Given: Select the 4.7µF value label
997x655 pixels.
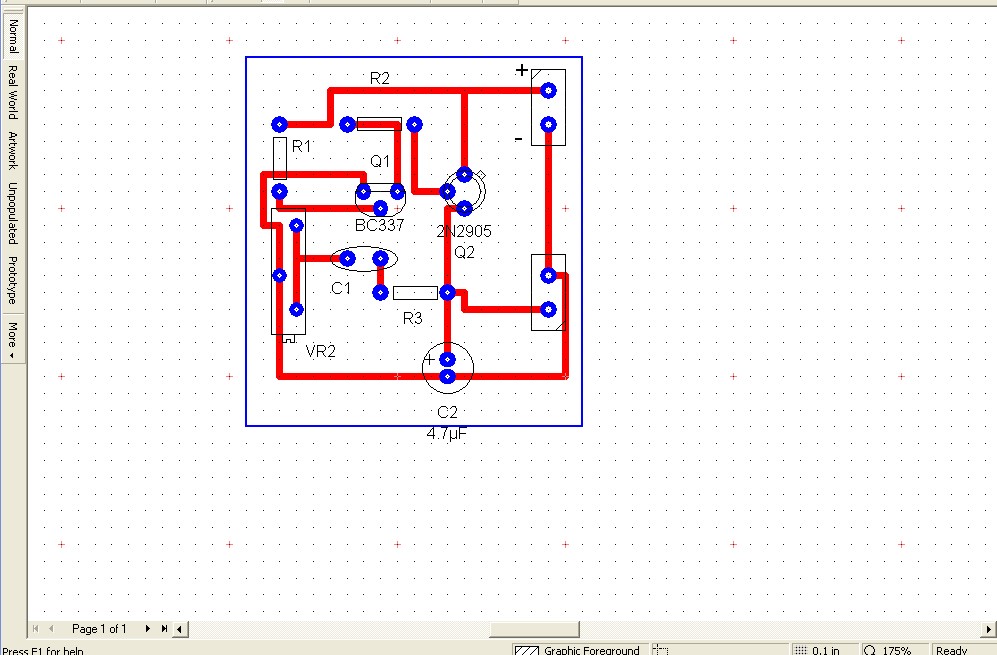Looking at the screenshot, I should click(x=447, y=434).
